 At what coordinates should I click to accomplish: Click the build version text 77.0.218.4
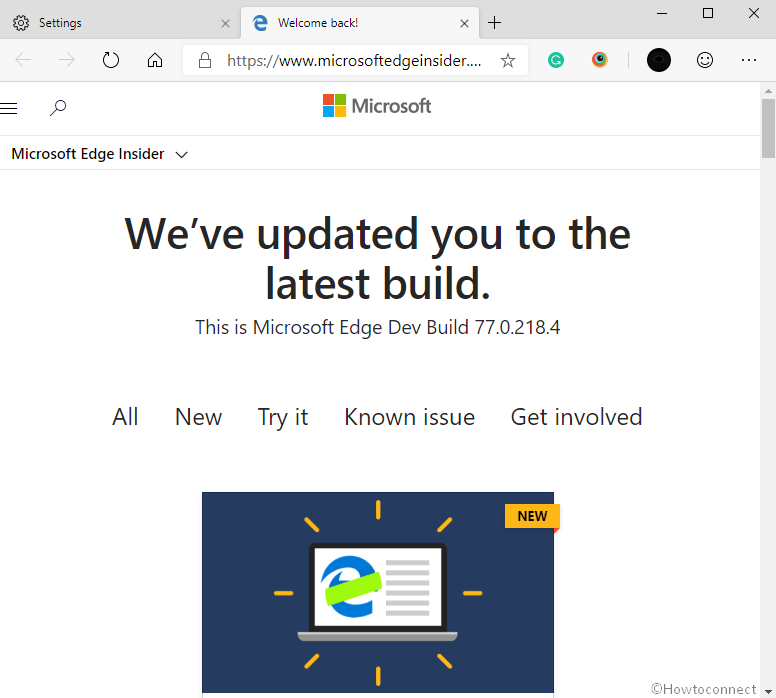click(517, 327)
